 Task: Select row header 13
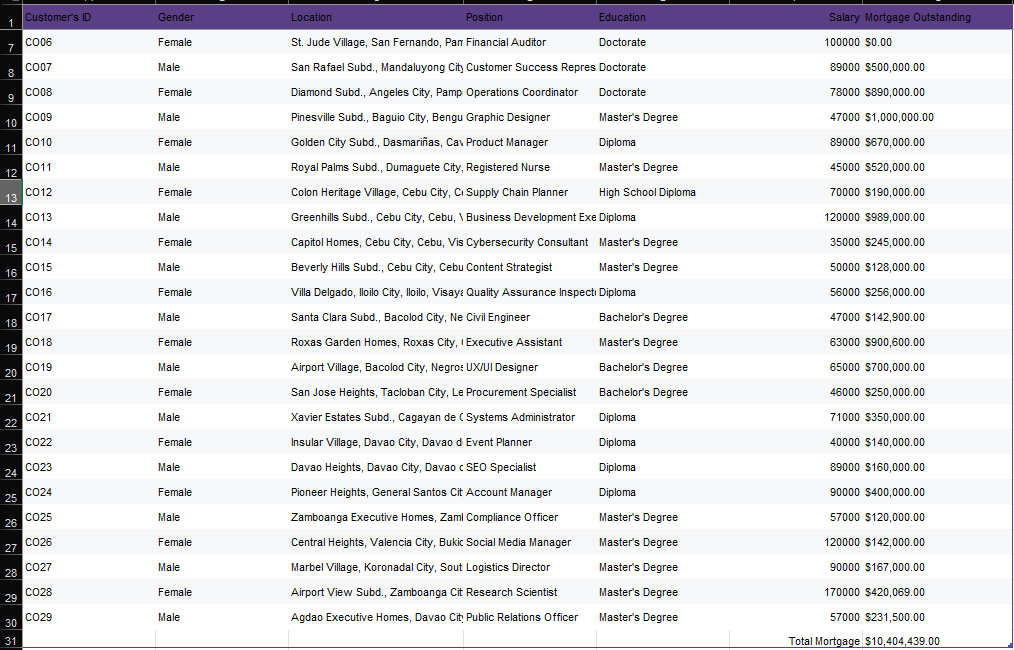tap(11, 192)
